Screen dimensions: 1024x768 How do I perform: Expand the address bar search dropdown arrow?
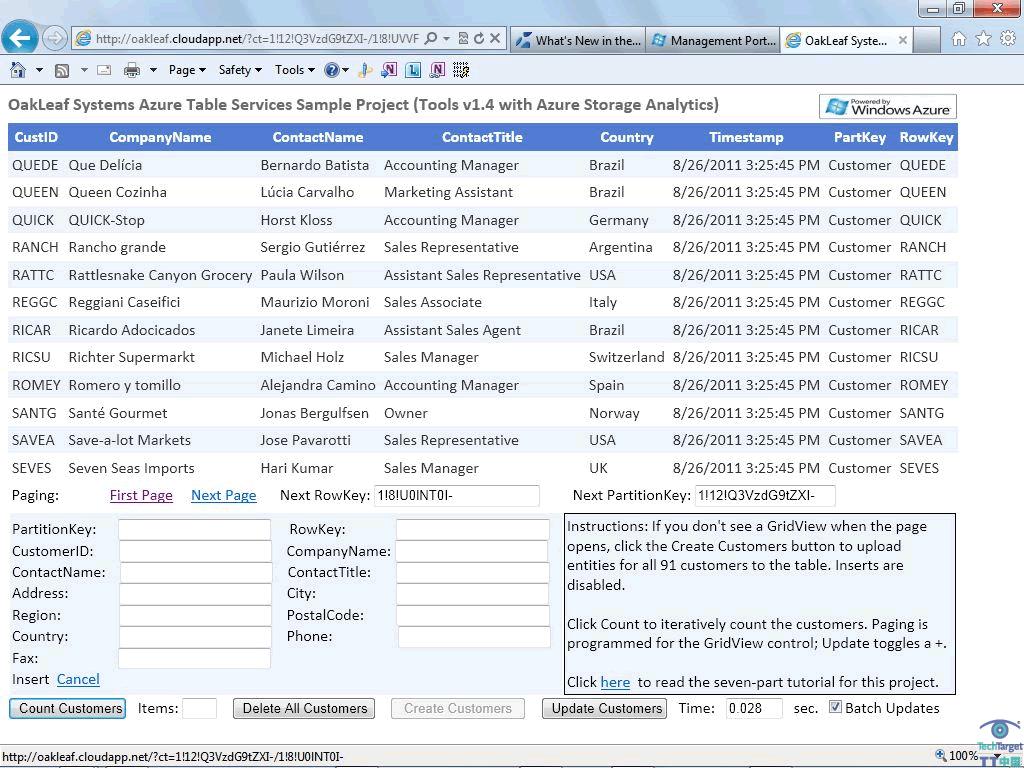pos(447,39)
